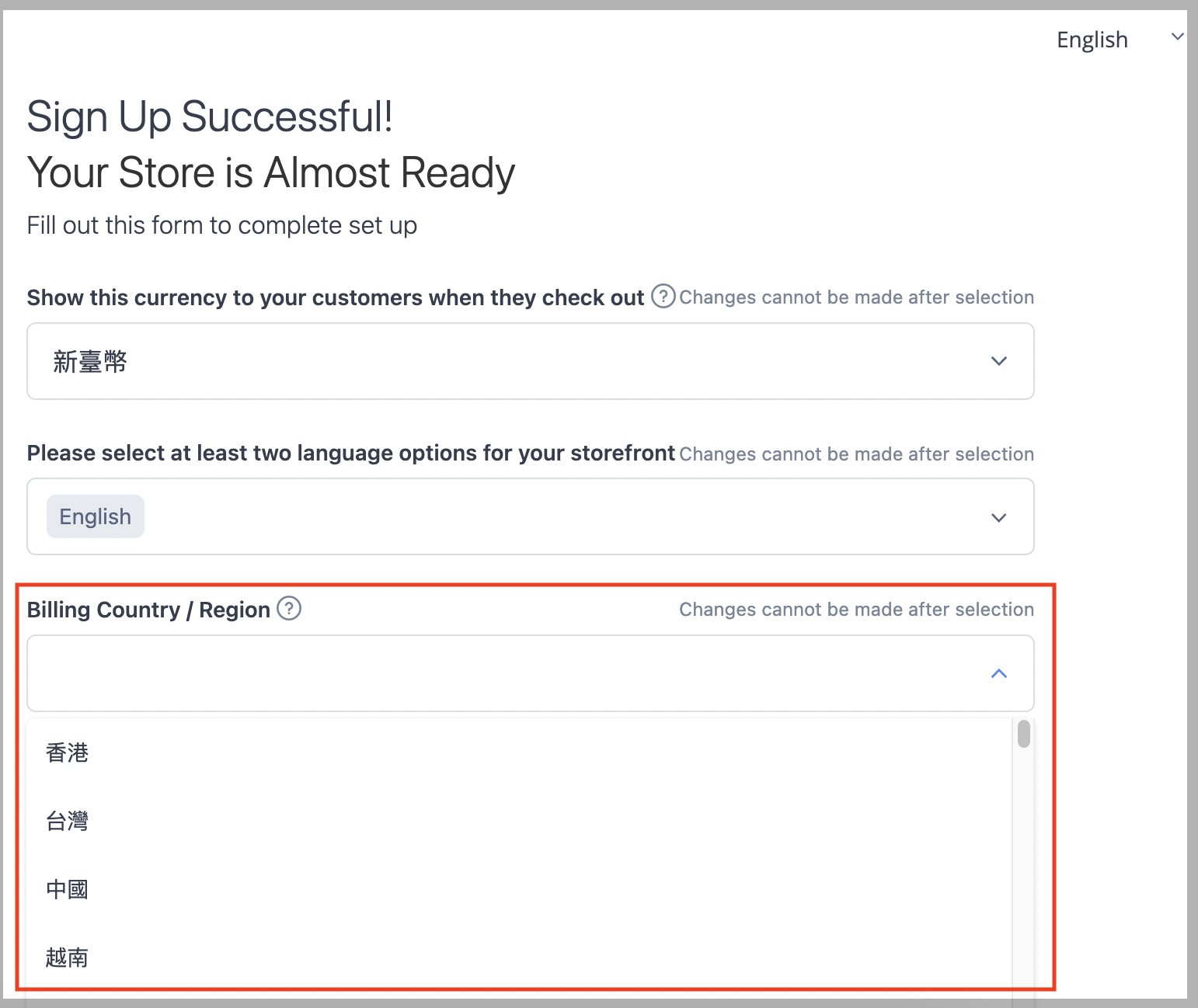
Task: Click the English language tag
Action: click(96, 516)
